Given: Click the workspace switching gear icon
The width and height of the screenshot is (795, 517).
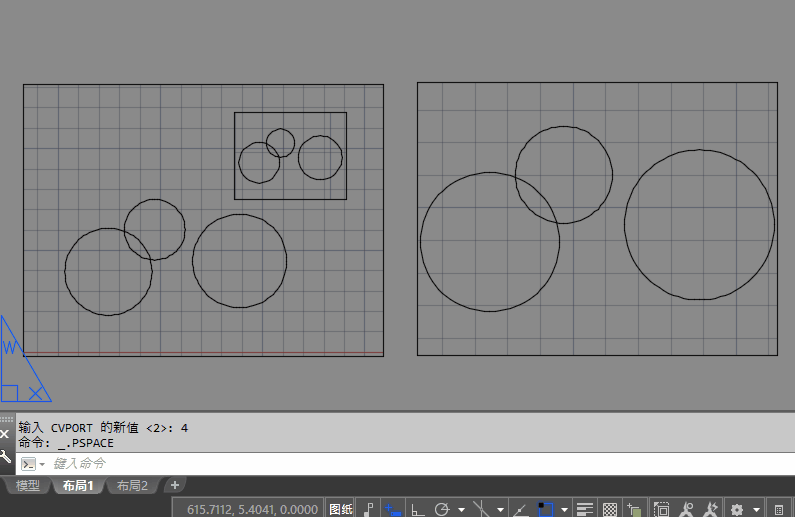Looking at the screenshot, I should 738,509.
